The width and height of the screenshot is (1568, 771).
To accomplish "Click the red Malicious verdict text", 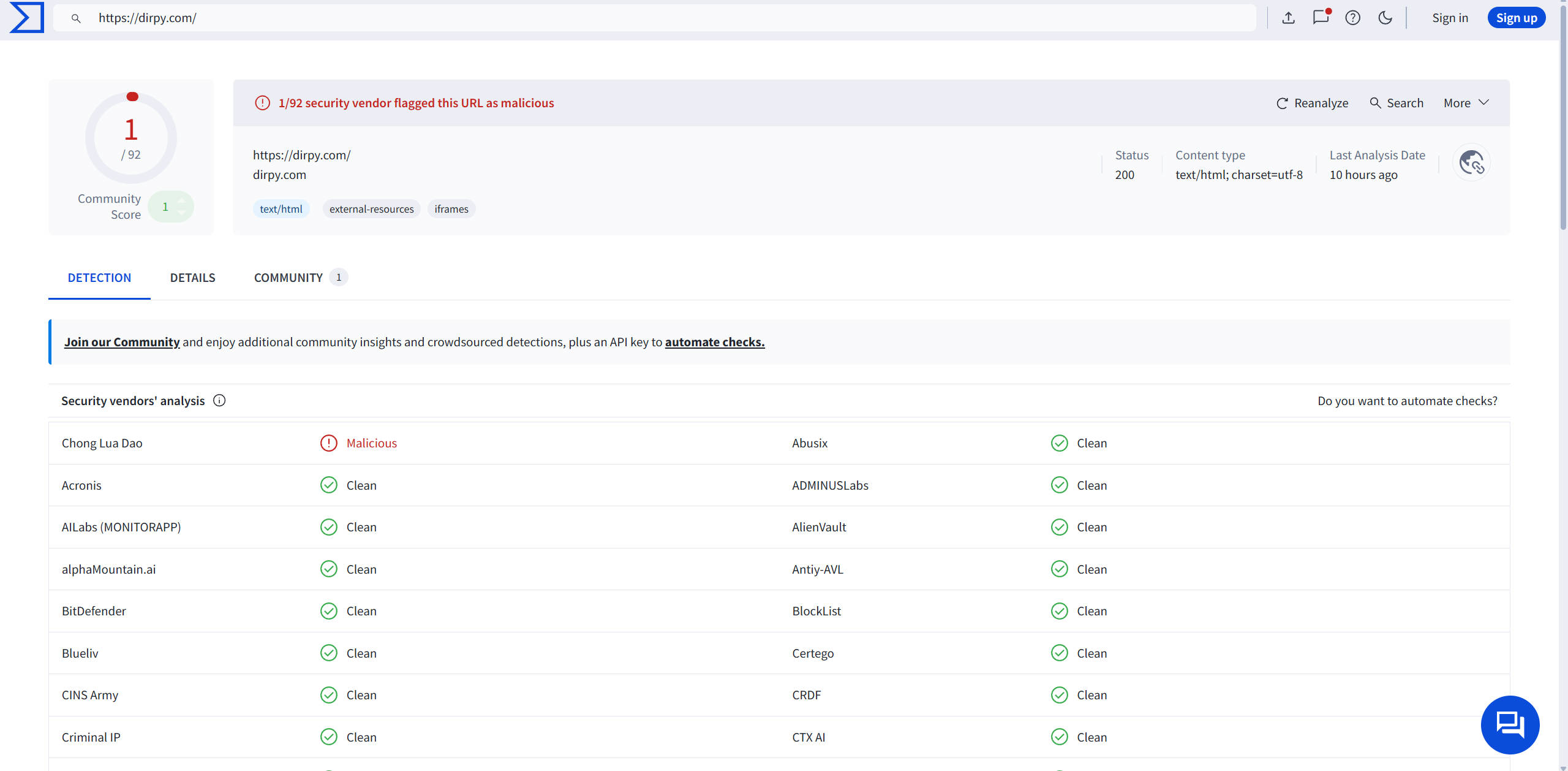I will click(372, 443).
